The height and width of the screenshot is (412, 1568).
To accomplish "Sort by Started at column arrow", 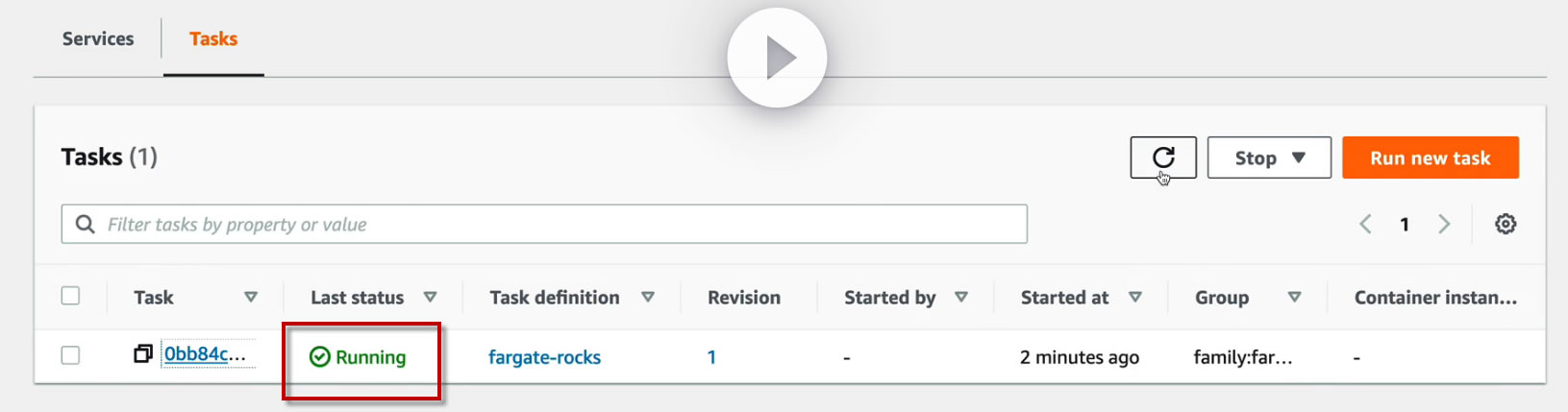I will tap(1135, 298).
